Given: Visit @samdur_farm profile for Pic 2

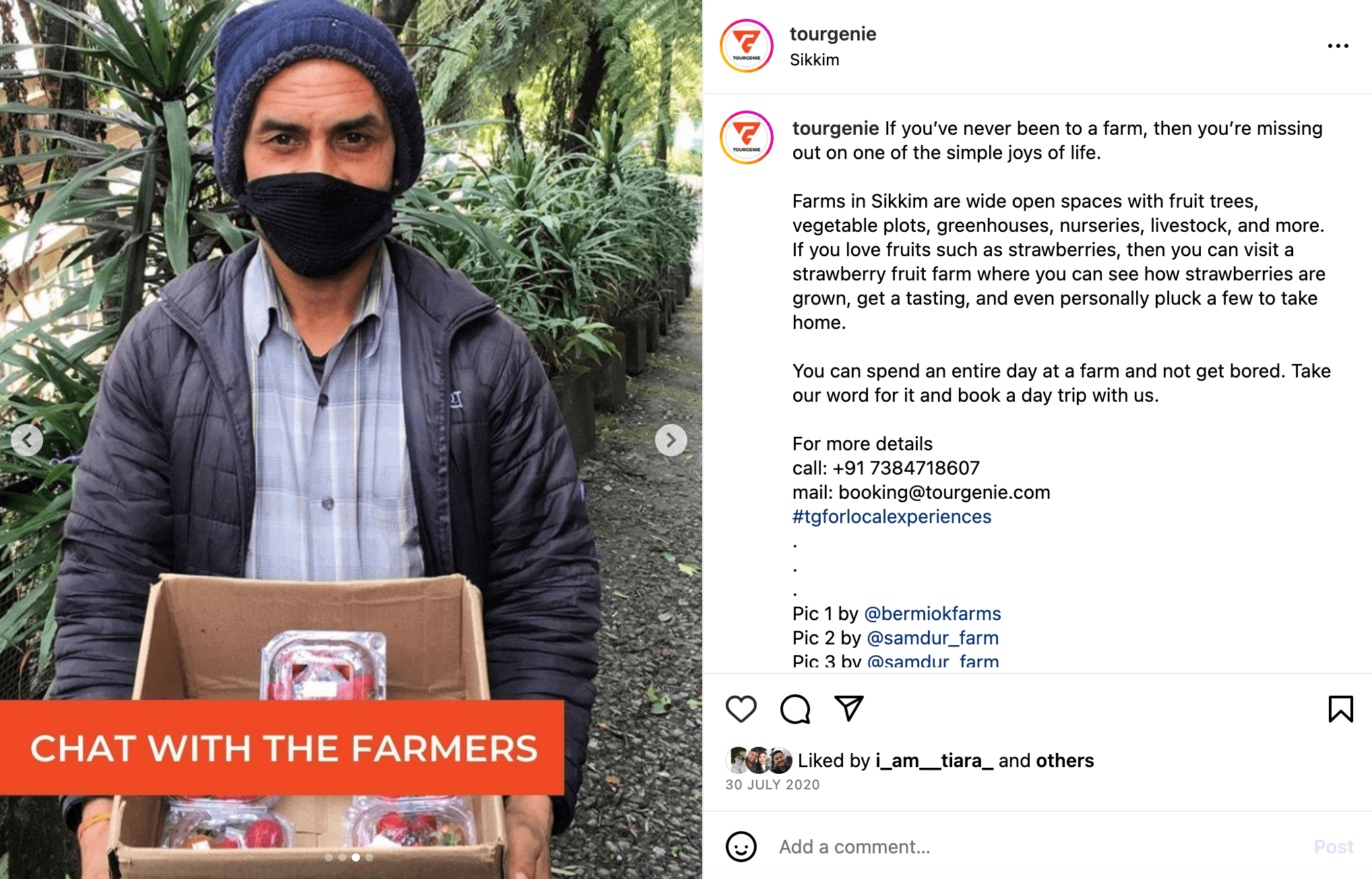Looking at the screenshot, I should [x=933, y=638].
